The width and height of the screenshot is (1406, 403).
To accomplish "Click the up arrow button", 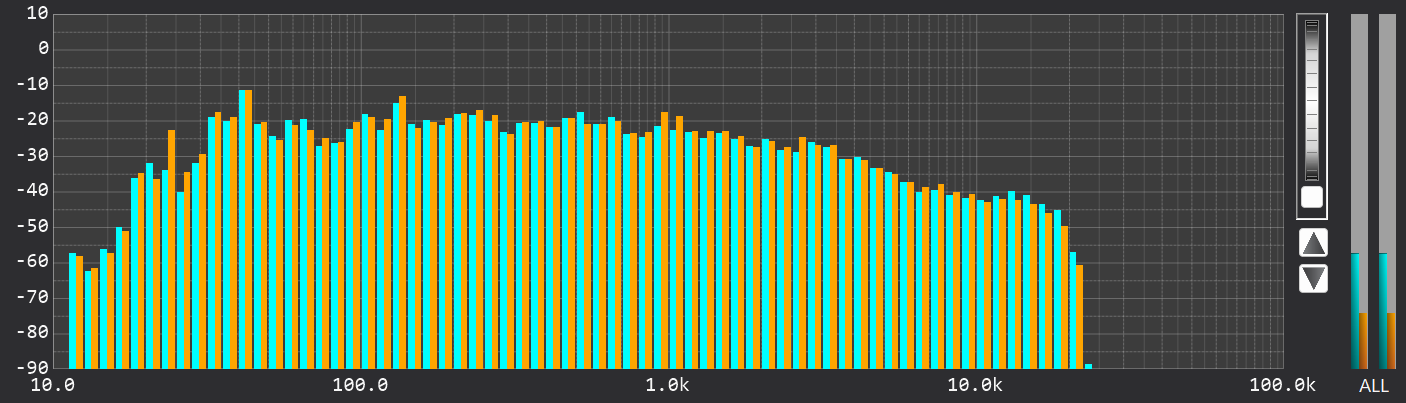I will pos(1313,242).
